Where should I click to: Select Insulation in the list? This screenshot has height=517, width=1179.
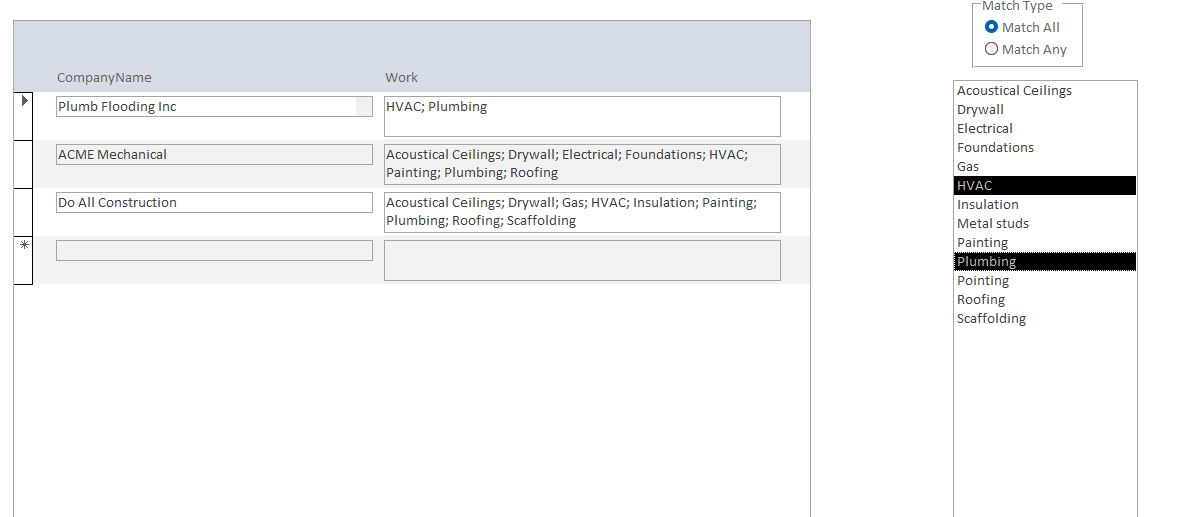click(988, 205)
